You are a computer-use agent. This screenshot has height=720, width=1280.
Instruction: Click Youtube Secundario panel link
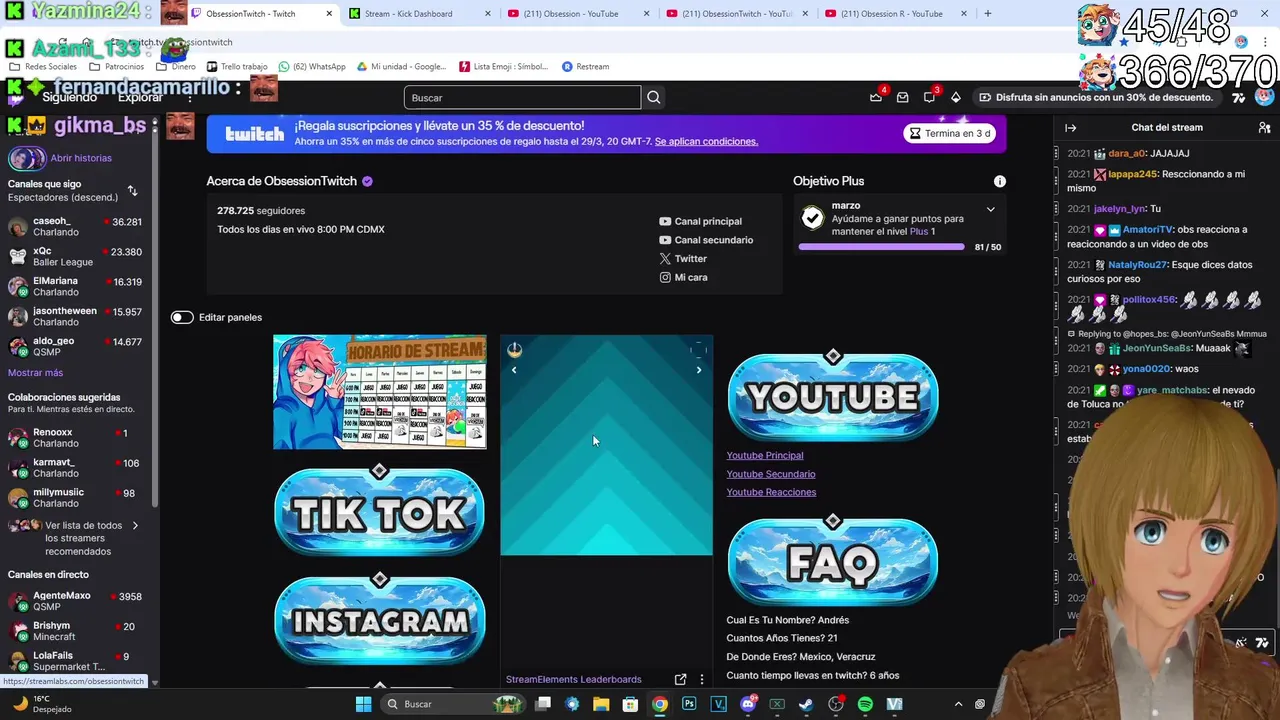[x=771, y=474]
